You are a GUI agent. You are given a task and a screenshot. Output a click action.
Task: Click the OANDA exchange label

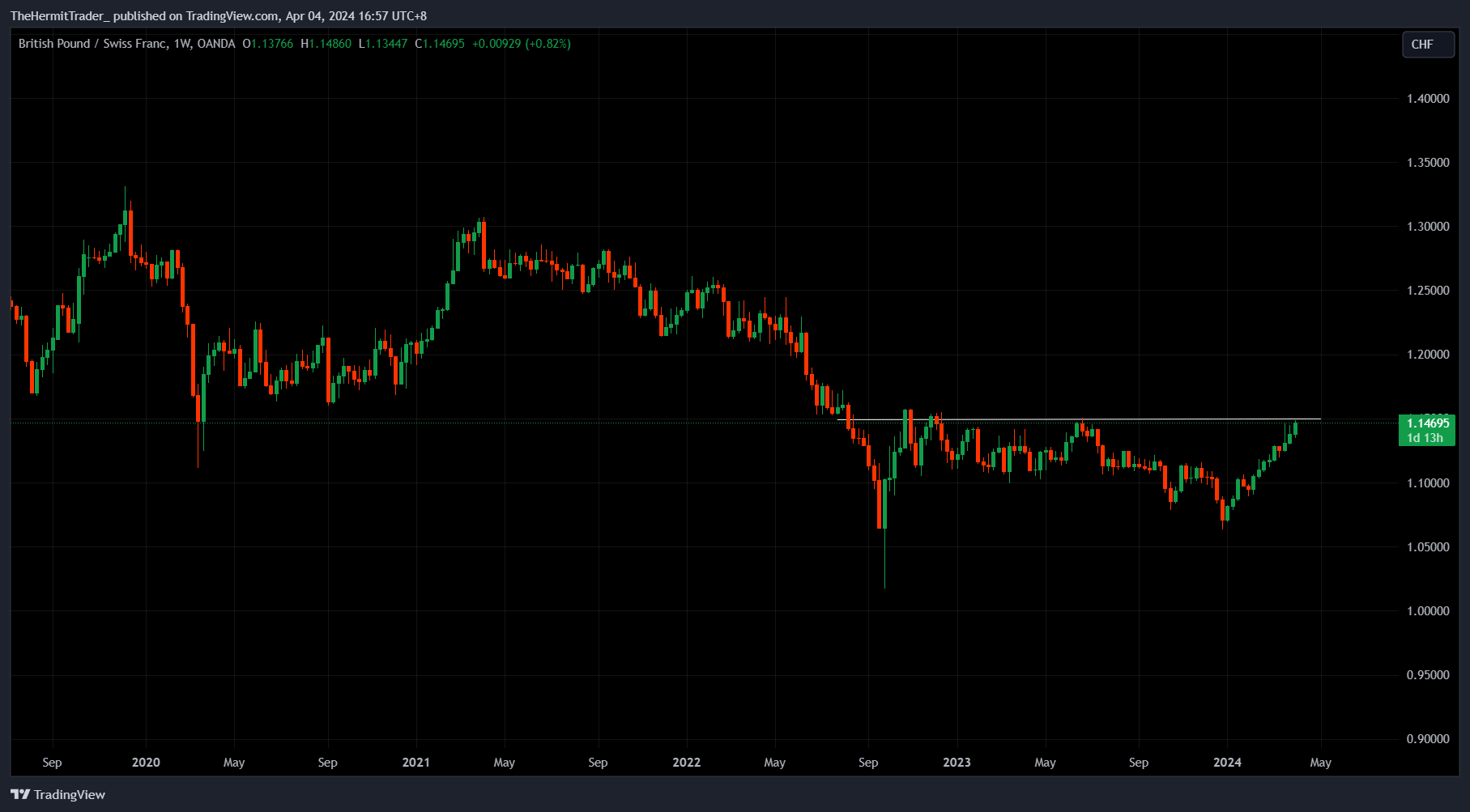(215, 44)
